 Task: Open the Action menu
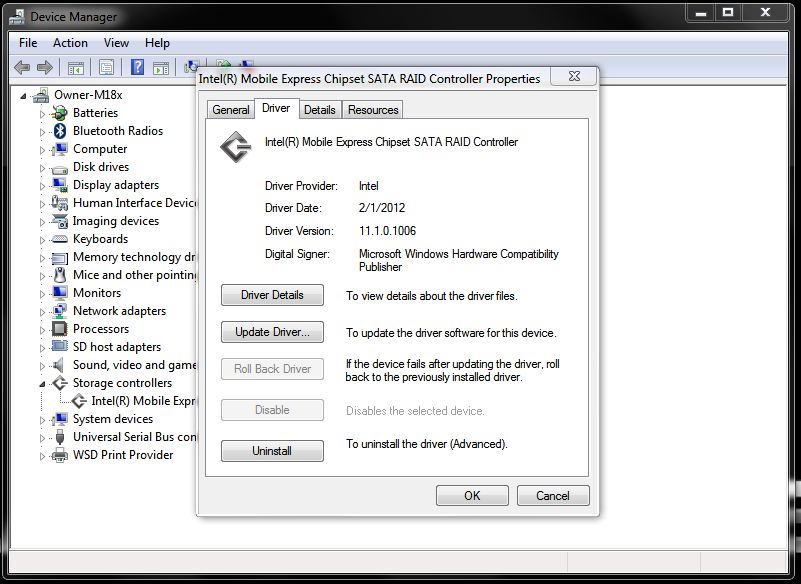pyautogui.click(x=70, y=43)
